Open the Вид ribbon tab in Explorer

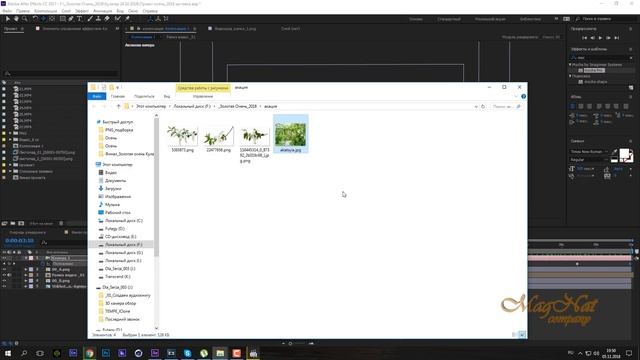point(167,96)
